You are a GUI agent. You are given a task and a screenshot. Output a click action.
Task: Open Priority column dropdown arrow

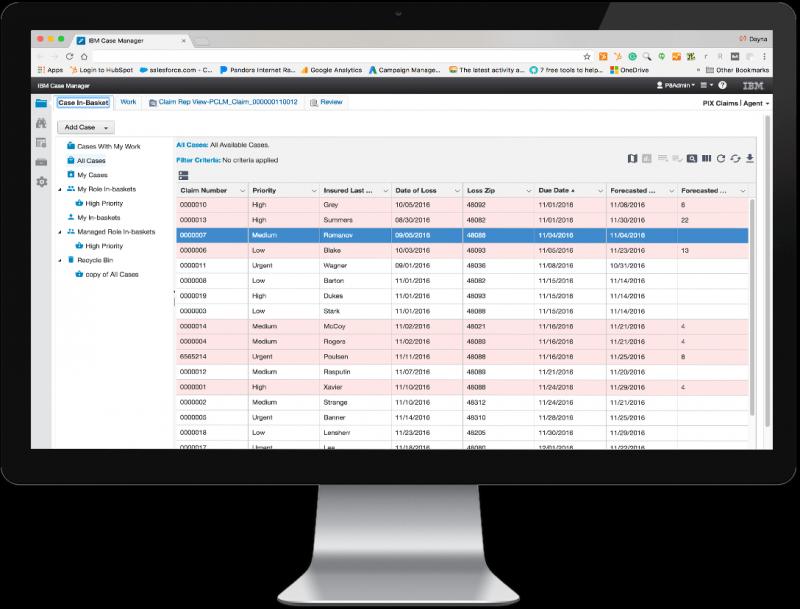click(314, 191)
